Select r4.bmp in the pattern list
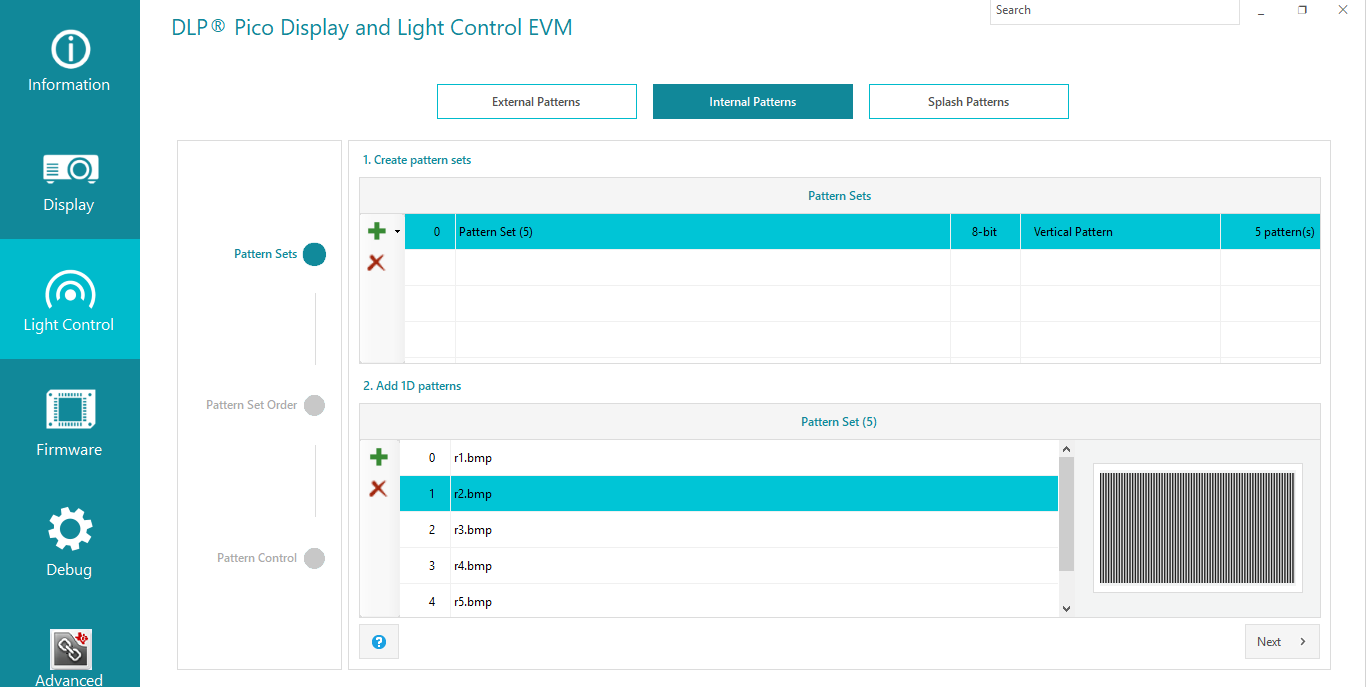Image resolution: width=1366 pixels, height=687 pixels. point(729,566)
